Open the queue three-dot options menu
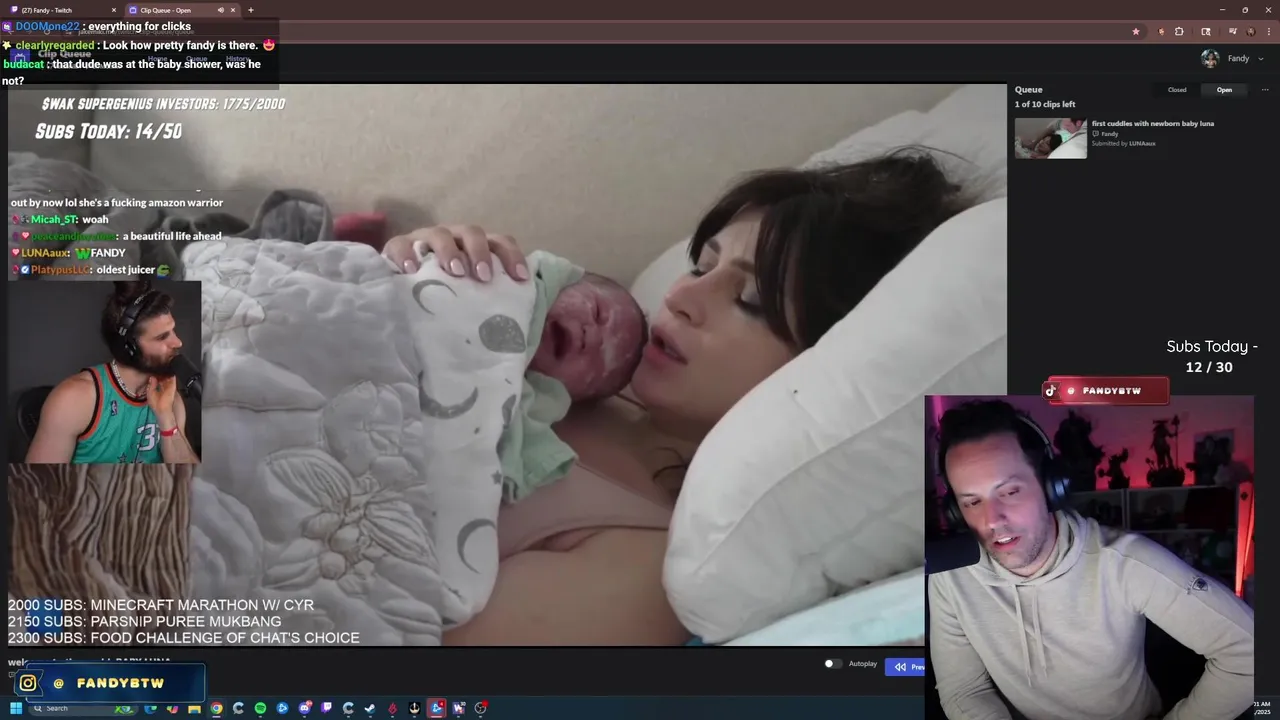 pyautogui.click(x=1265, y=90)
